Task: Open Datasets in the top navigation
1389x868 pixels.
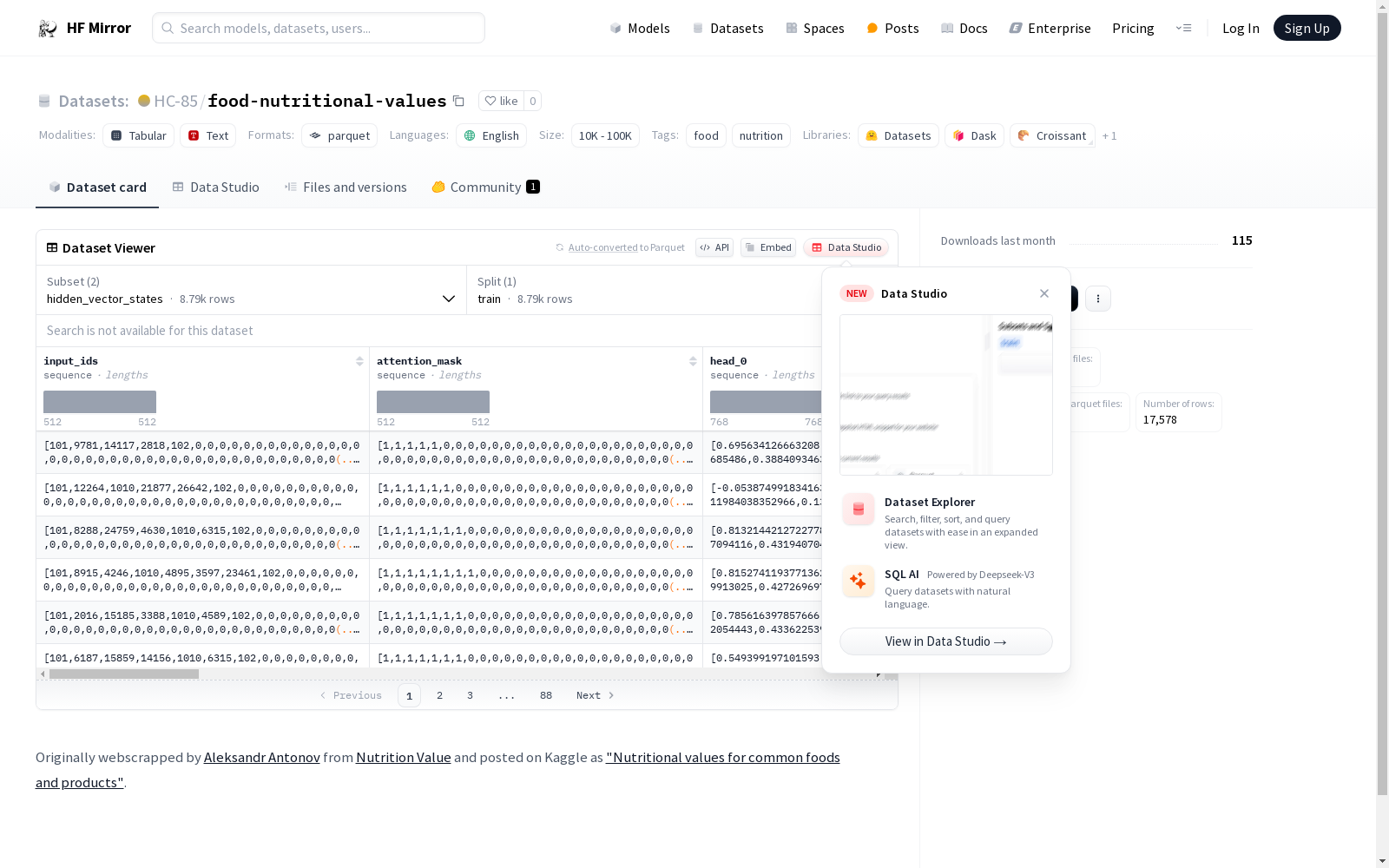Action: click(x=727, y=28)
